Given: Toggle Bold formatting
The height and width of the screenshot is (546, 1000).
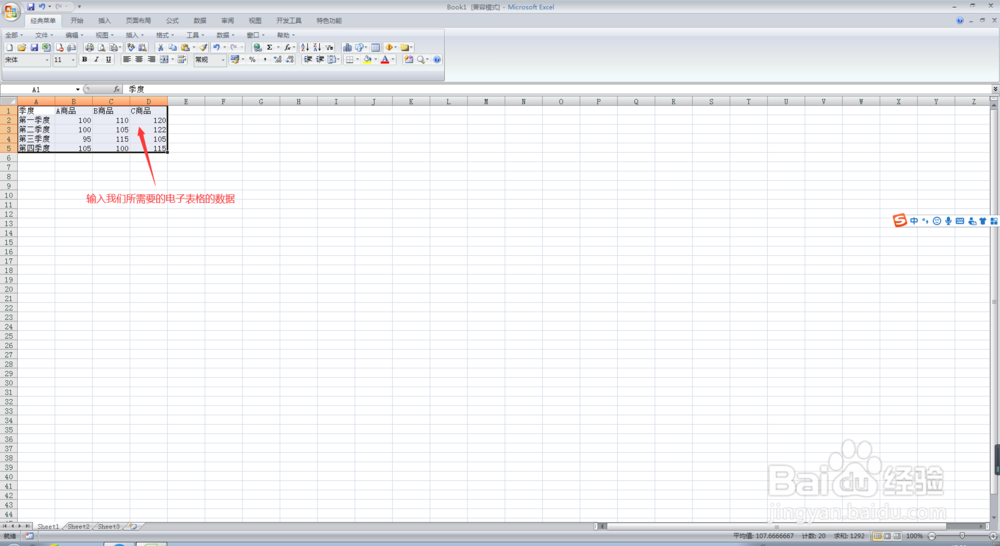Looking at the screenshot, I should tap(84, 59).
